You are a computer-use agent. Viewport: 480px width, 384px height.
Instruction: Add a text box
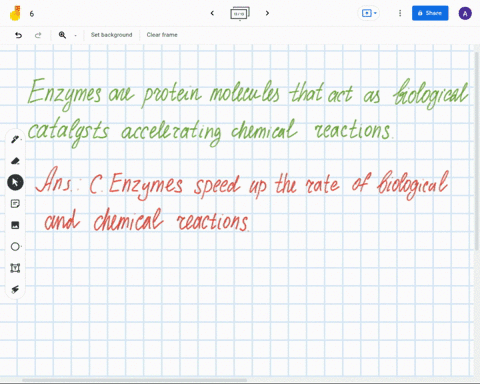tap(15, 268)
